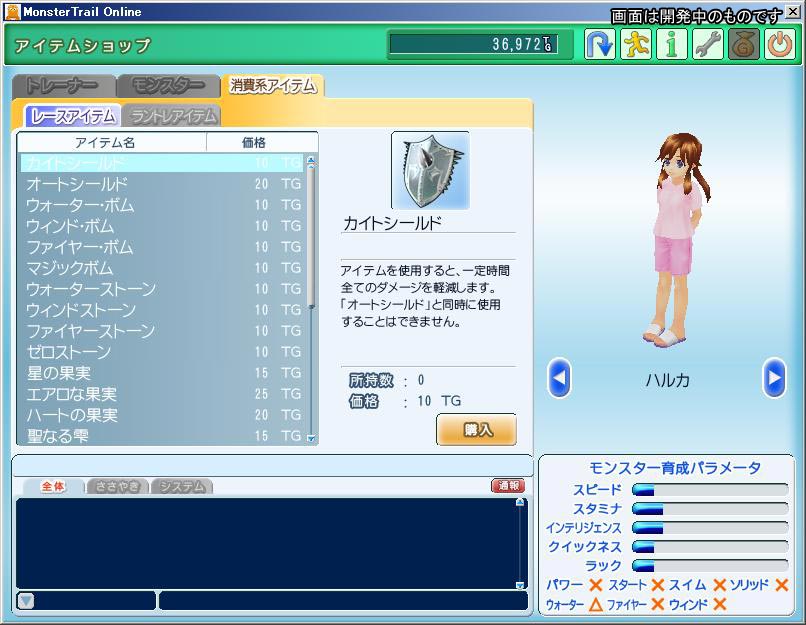The height and width of the screenshot is (625, 806).
Task: Switch to the ささやき chat tab
Action: click(x=117, y=486)
